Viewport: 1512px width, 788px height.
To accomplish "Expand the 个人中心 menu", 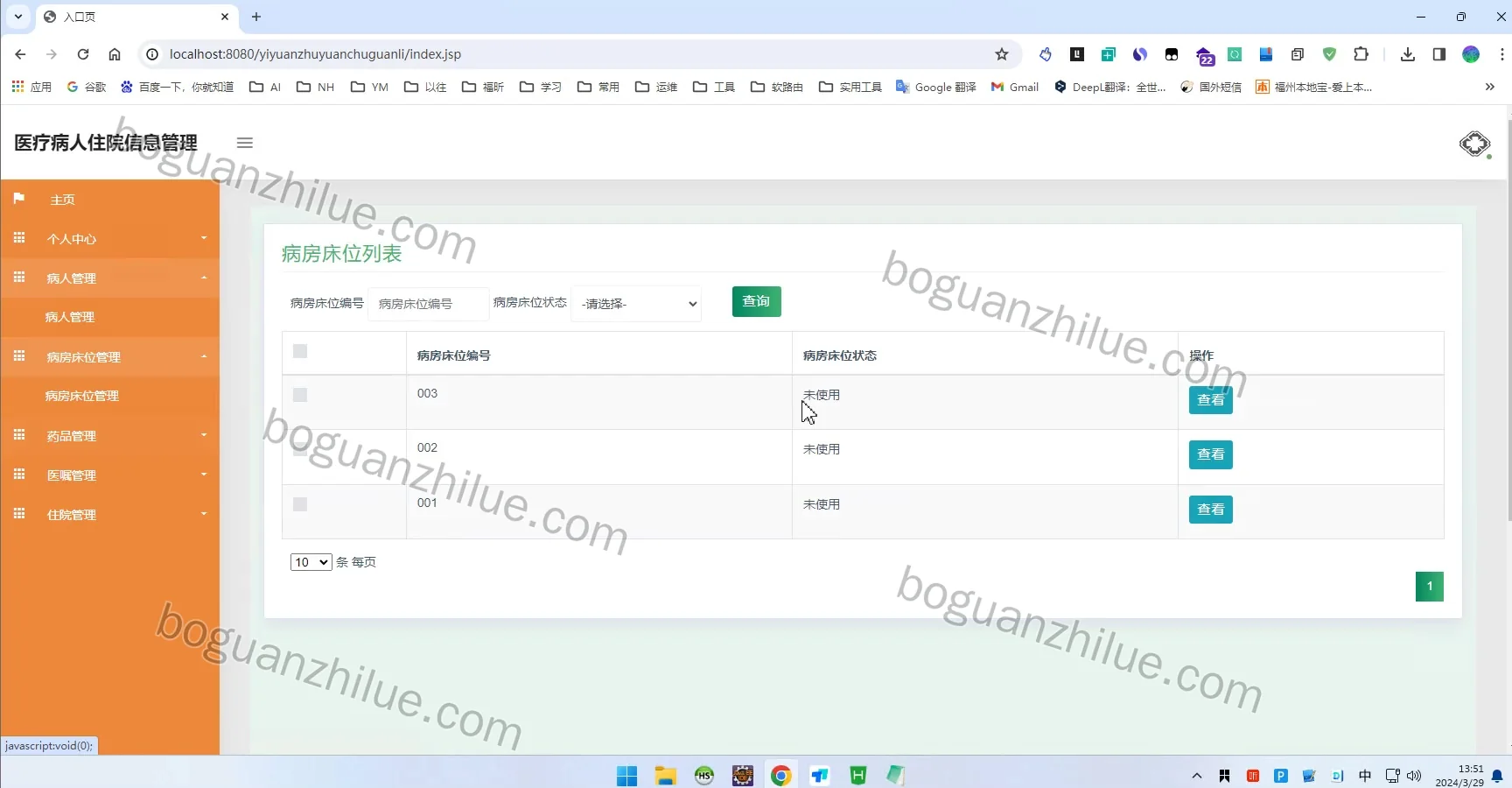I will pyautogui.click(x=110, y=239).
